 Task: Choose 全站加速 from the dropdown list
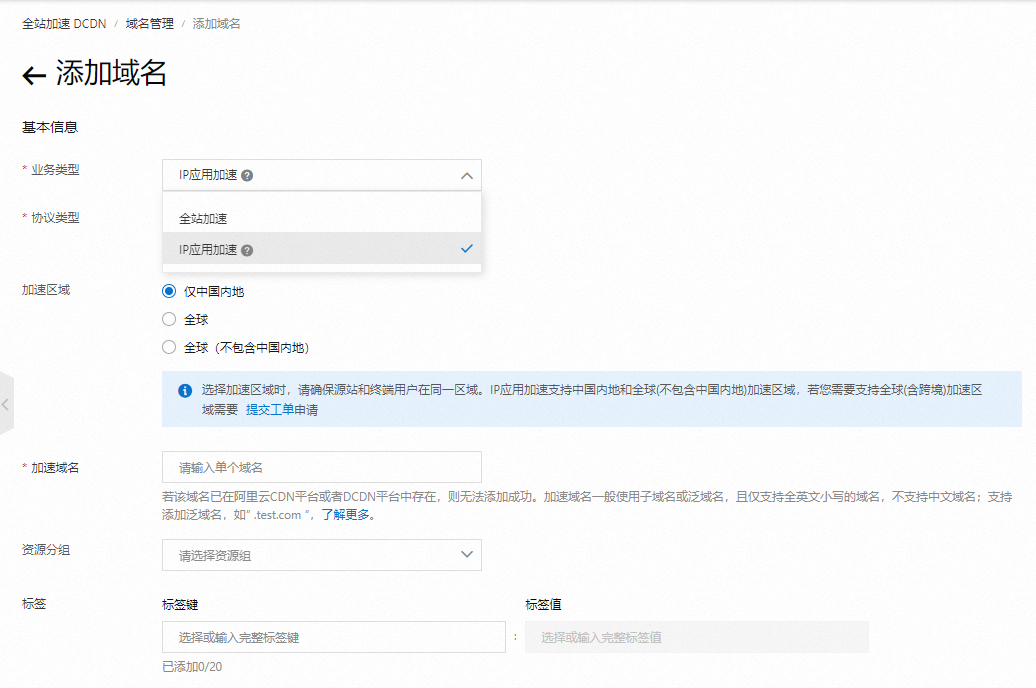[x=322, y=218]
